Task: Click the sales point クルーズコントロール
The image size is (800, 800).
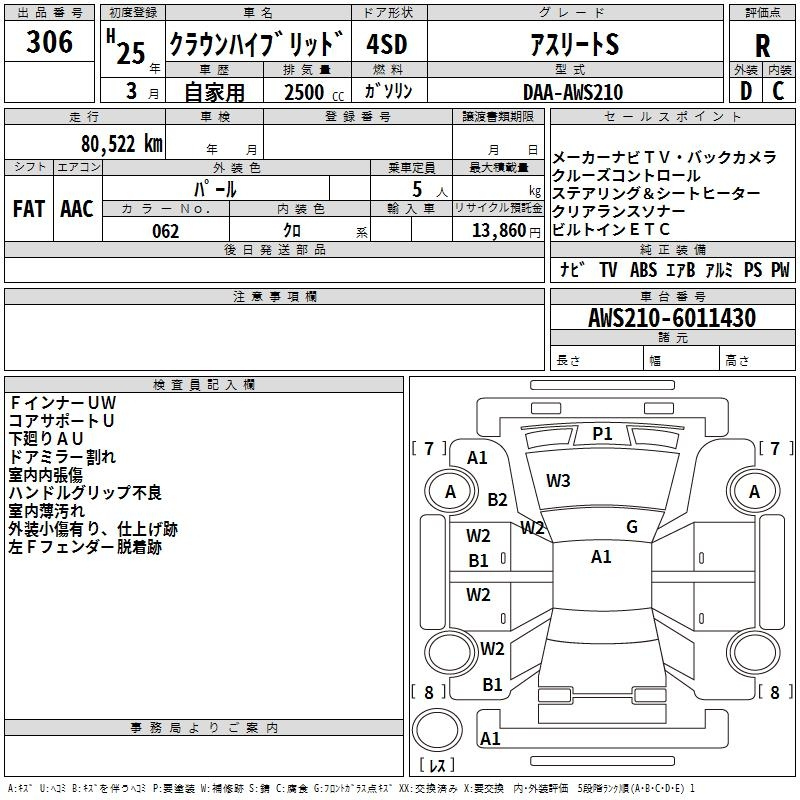Action: pyautogui.click(x=626, y=176)
